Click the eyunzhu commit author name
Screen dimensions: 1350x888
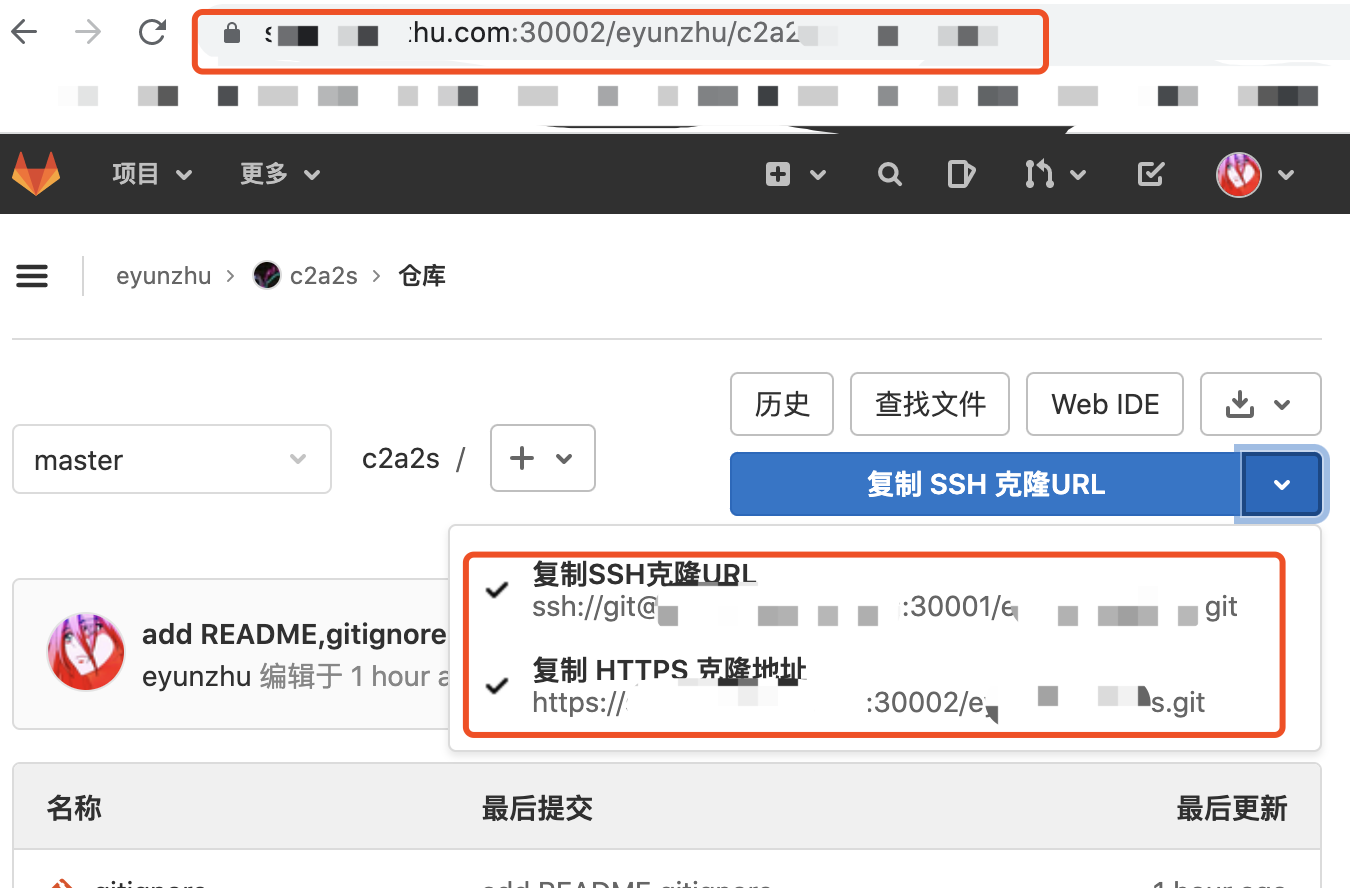[x=197, y=676]
